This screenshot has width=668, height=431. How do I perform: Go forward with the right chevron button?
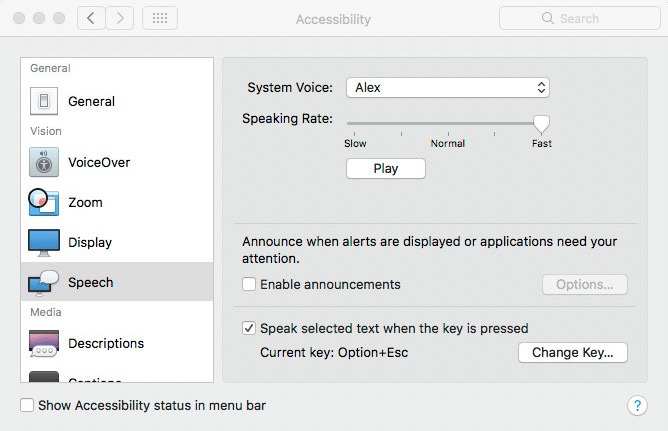coord(121,19)
